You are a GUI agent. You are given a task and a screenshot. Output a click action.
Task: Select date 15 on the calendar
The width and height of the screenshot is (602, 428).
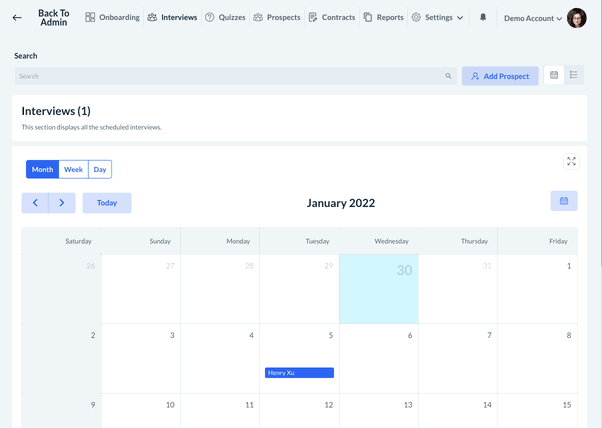(x=537, y=411)
